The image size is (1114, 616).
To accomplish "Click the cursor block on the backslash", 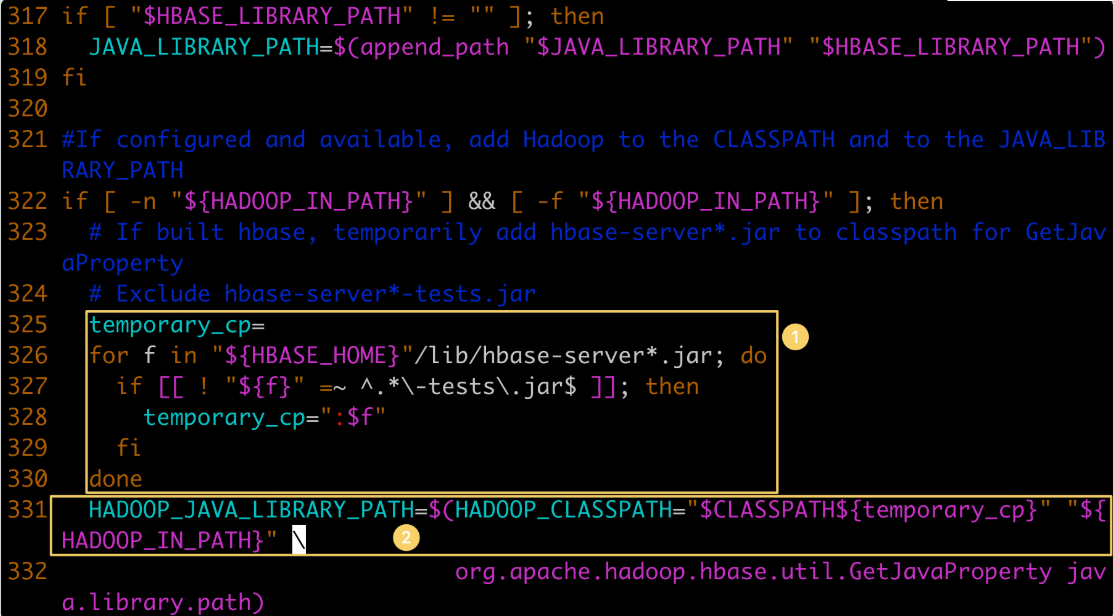I will (299, 541).
